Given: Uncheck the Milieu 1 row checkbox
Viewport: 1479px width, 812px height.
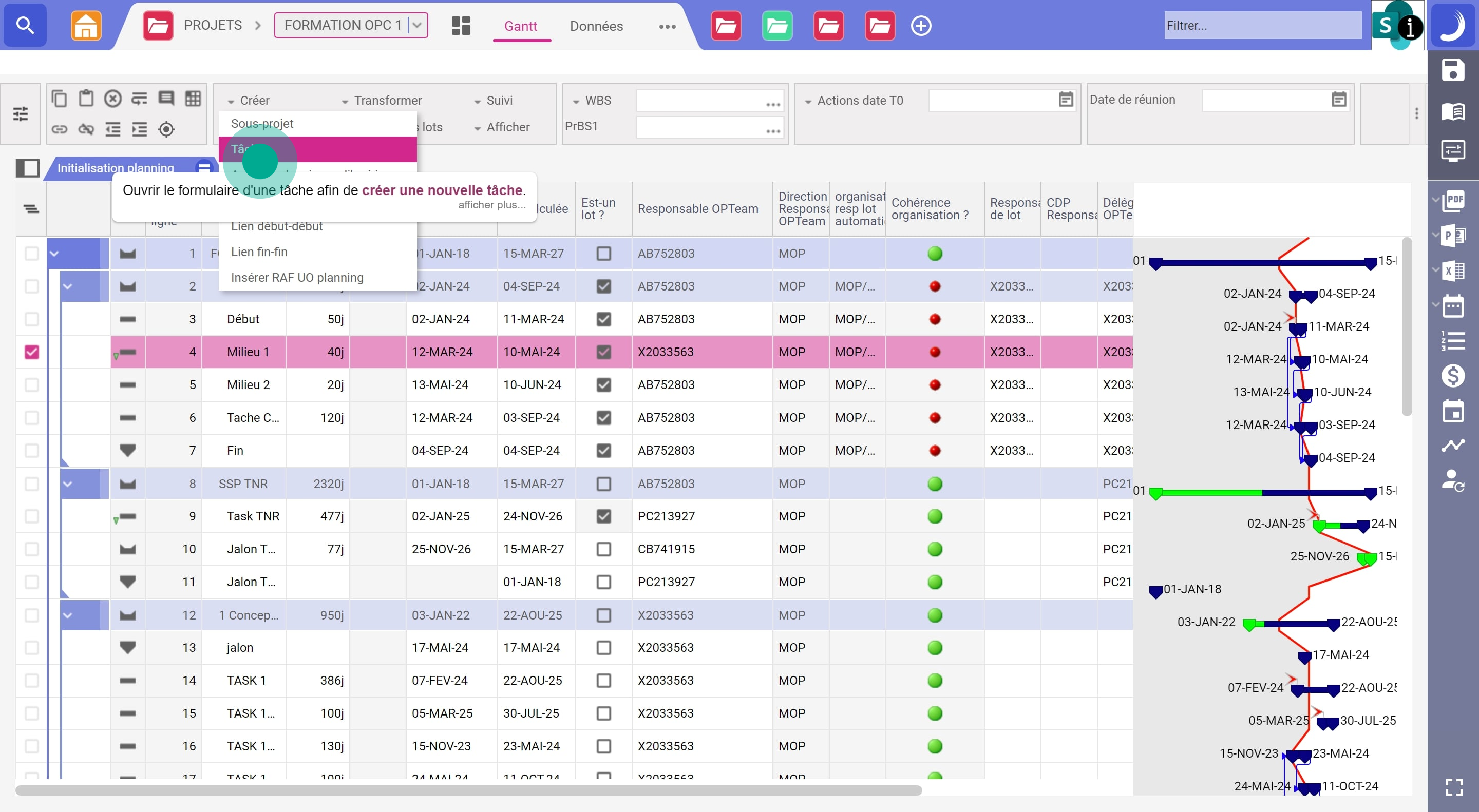Looking at the screenshot, I should point(31,352).
